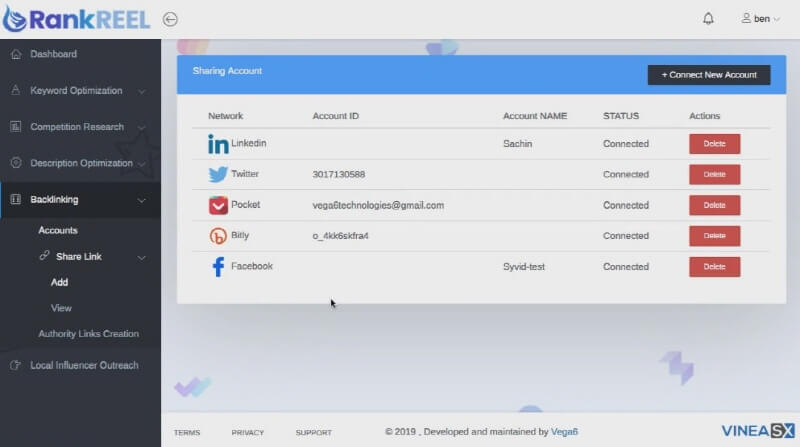
Task: Open Authority Links Creation
Action: tap(89, 334)
